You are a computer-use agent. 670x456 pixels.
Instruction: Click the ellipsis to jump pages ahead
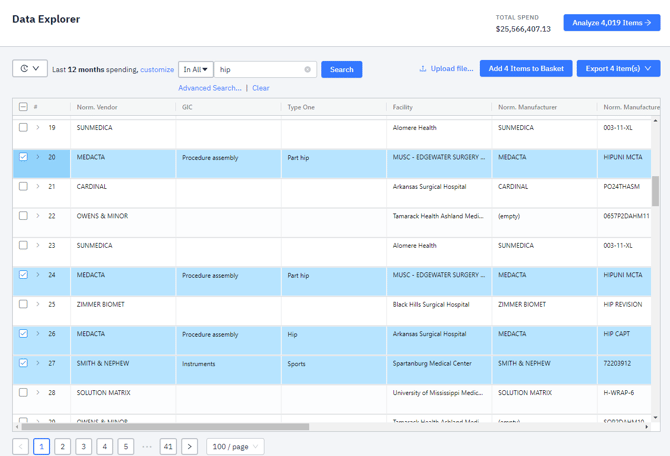tap(147, 446)
